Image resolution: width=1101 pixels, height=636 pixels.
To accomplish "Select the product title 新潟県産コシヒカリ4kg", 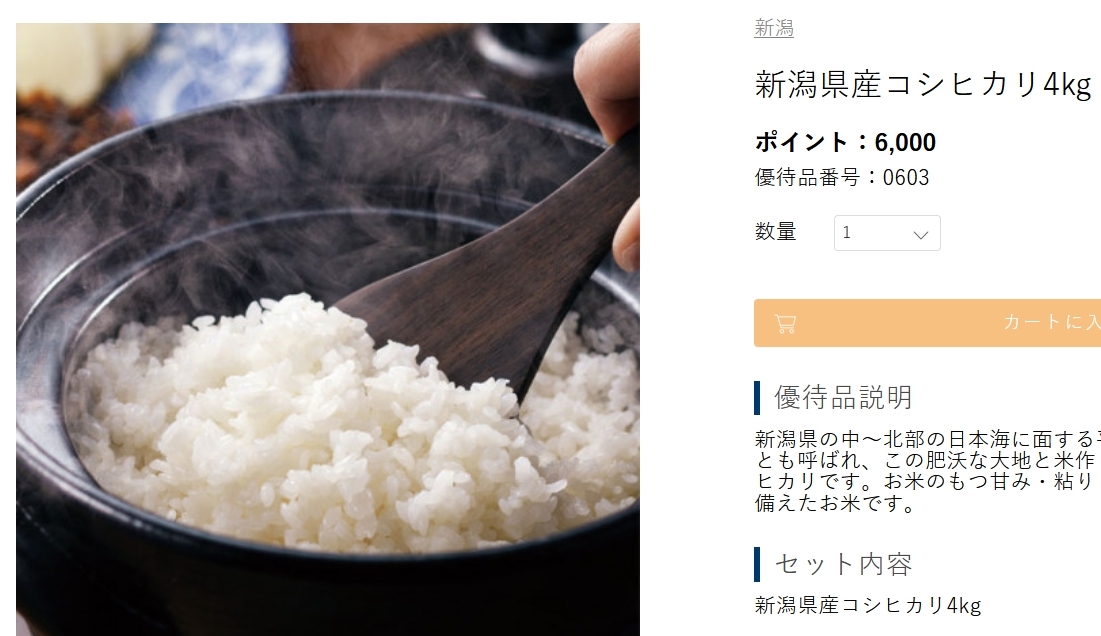I will [x=923, y=85].
